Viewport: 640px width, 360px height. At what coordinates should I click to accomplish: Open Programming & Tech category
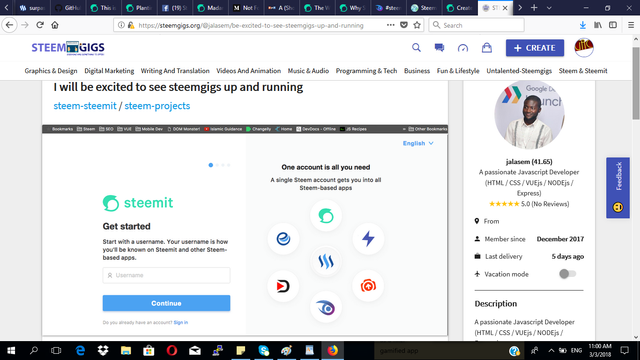coord(367,71)
